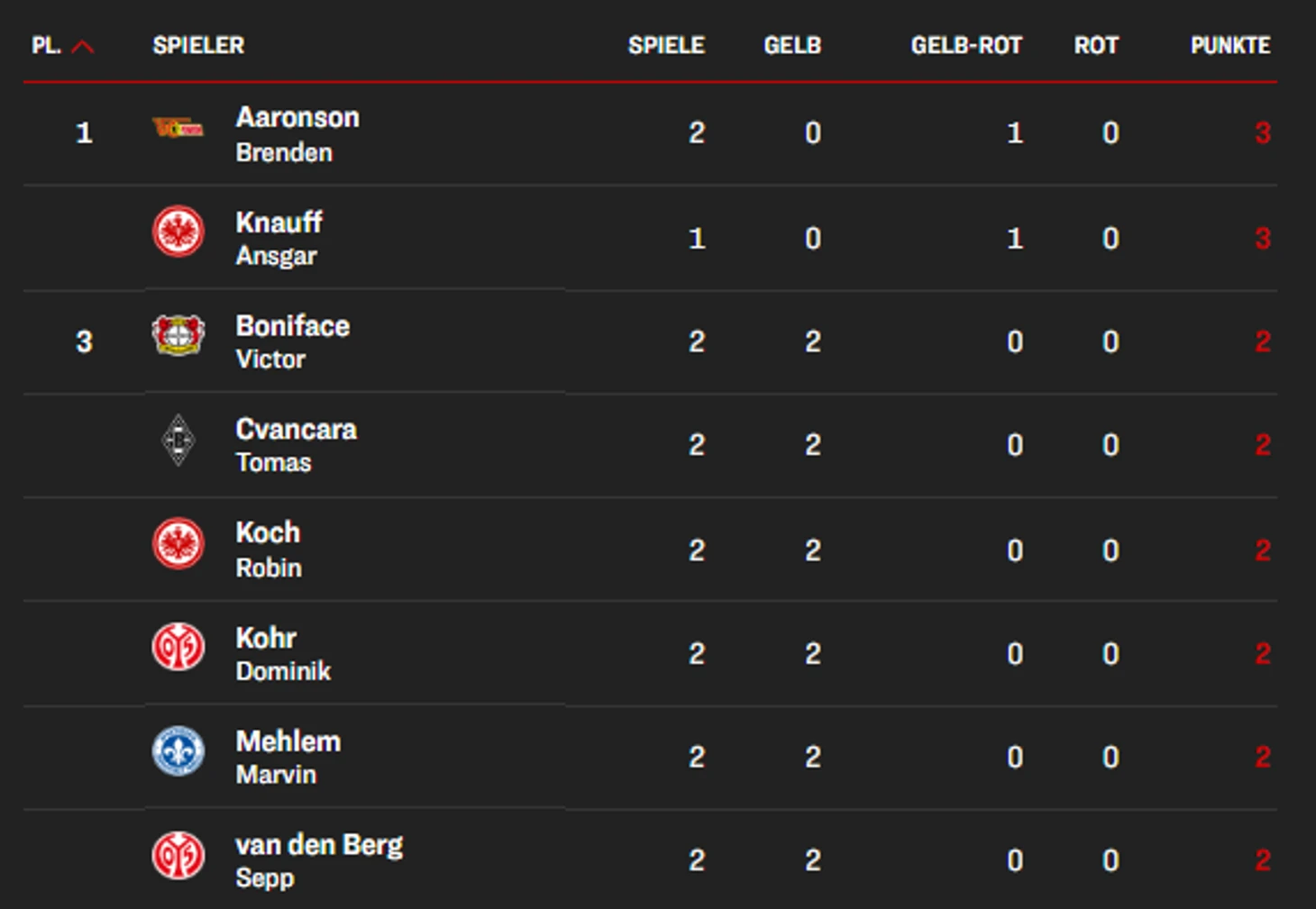Screen dimensions: 1316x909
Task: Click Mönchengladbach crest beside Cvancara
Action: coord(178,441)
